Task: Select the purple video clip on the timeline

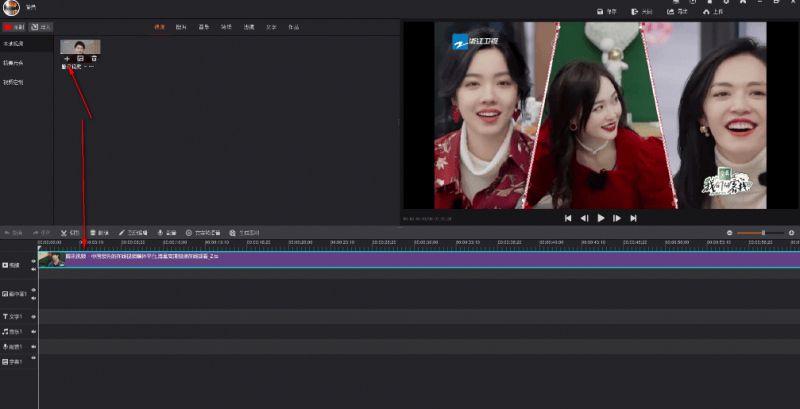Action: [x=400, y=258]
